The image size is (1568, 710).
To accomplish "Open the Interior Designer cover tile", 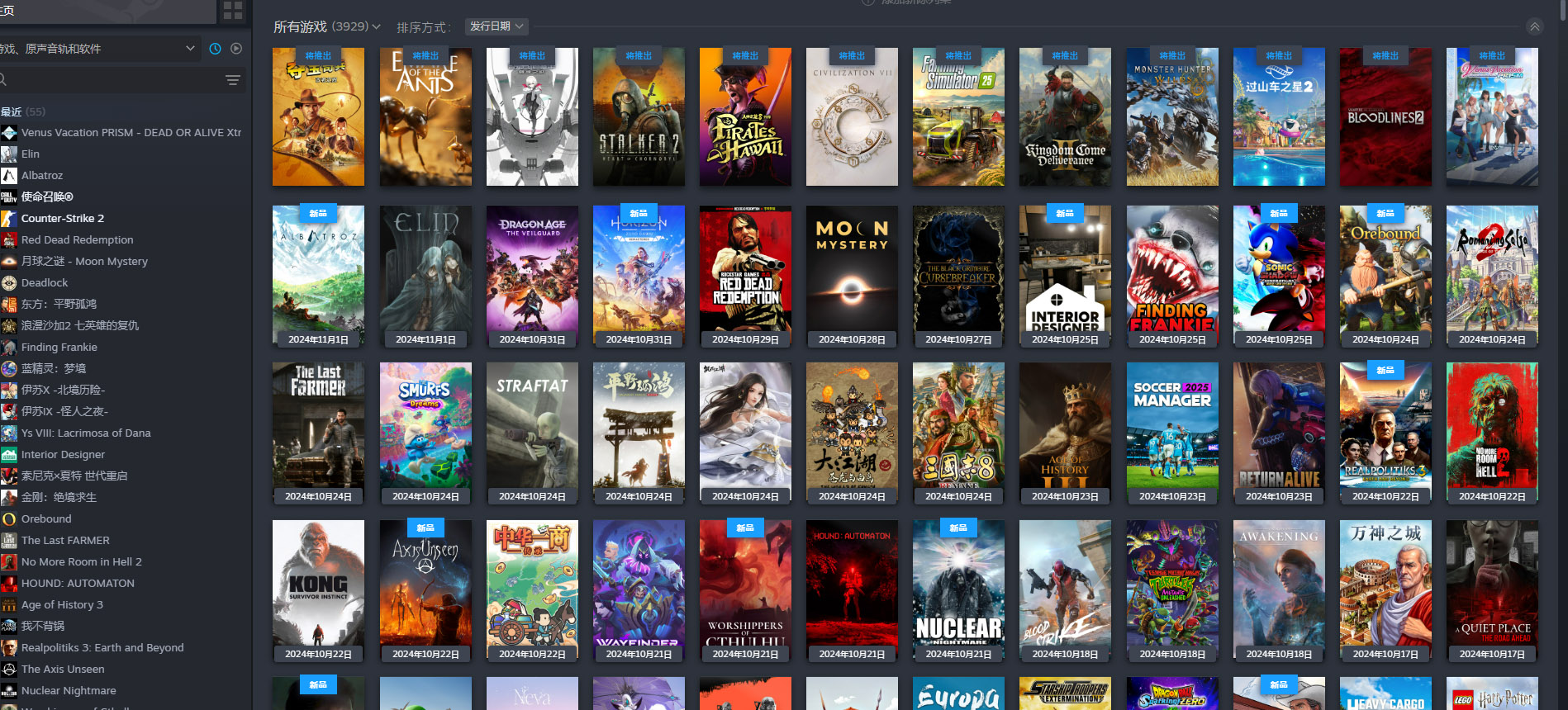I will click(x=1065, y=274).
